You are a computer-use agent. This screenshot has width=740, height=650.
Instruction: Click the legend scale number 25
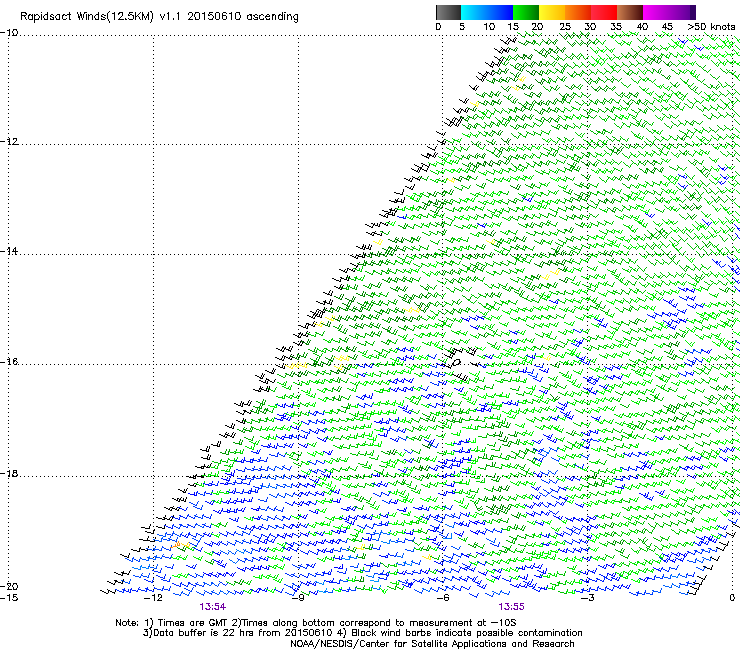(x=565, y=27)
